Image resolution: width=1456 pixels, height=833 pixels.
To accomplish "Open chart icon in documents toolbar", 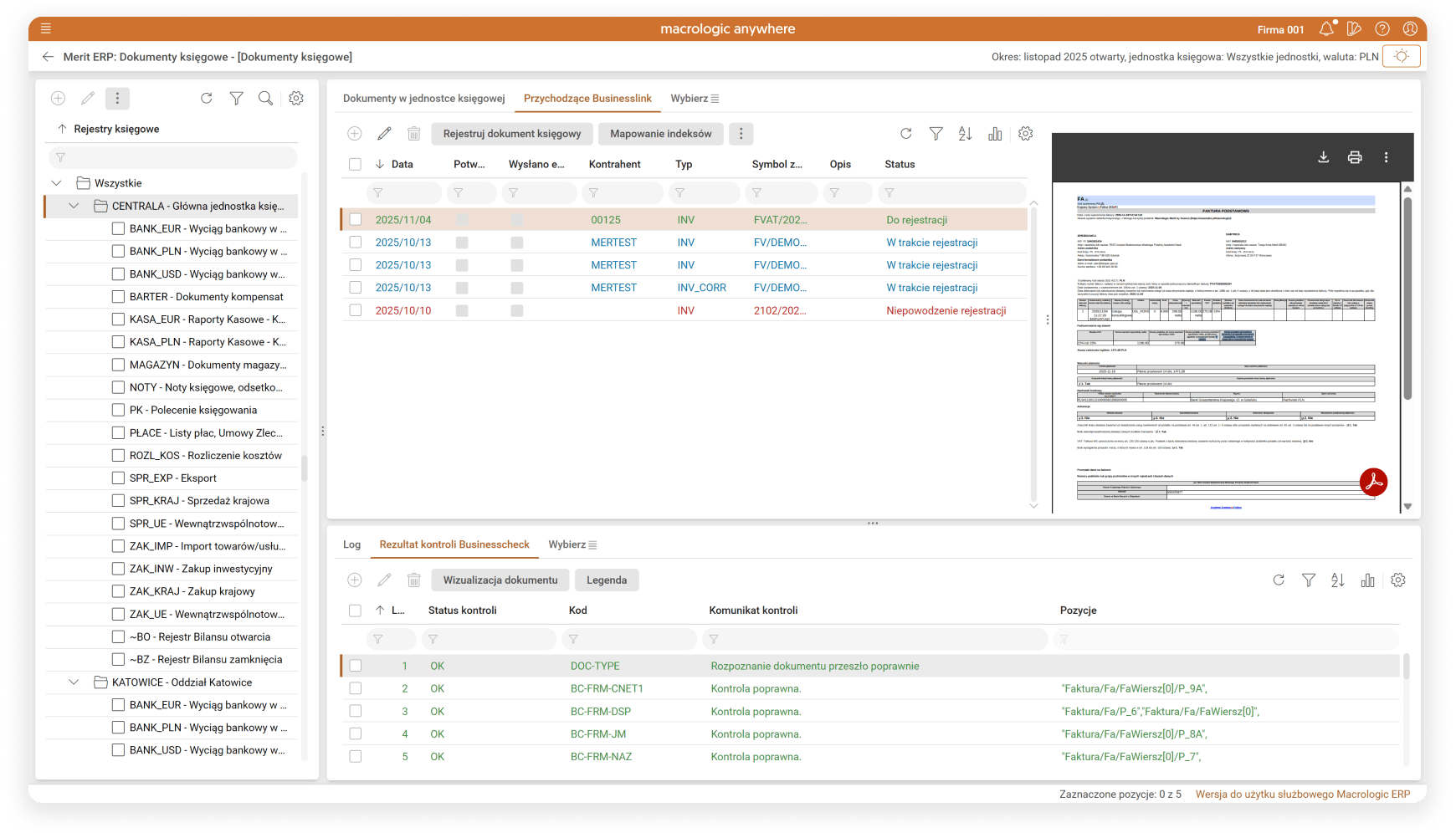I will 995,134.
